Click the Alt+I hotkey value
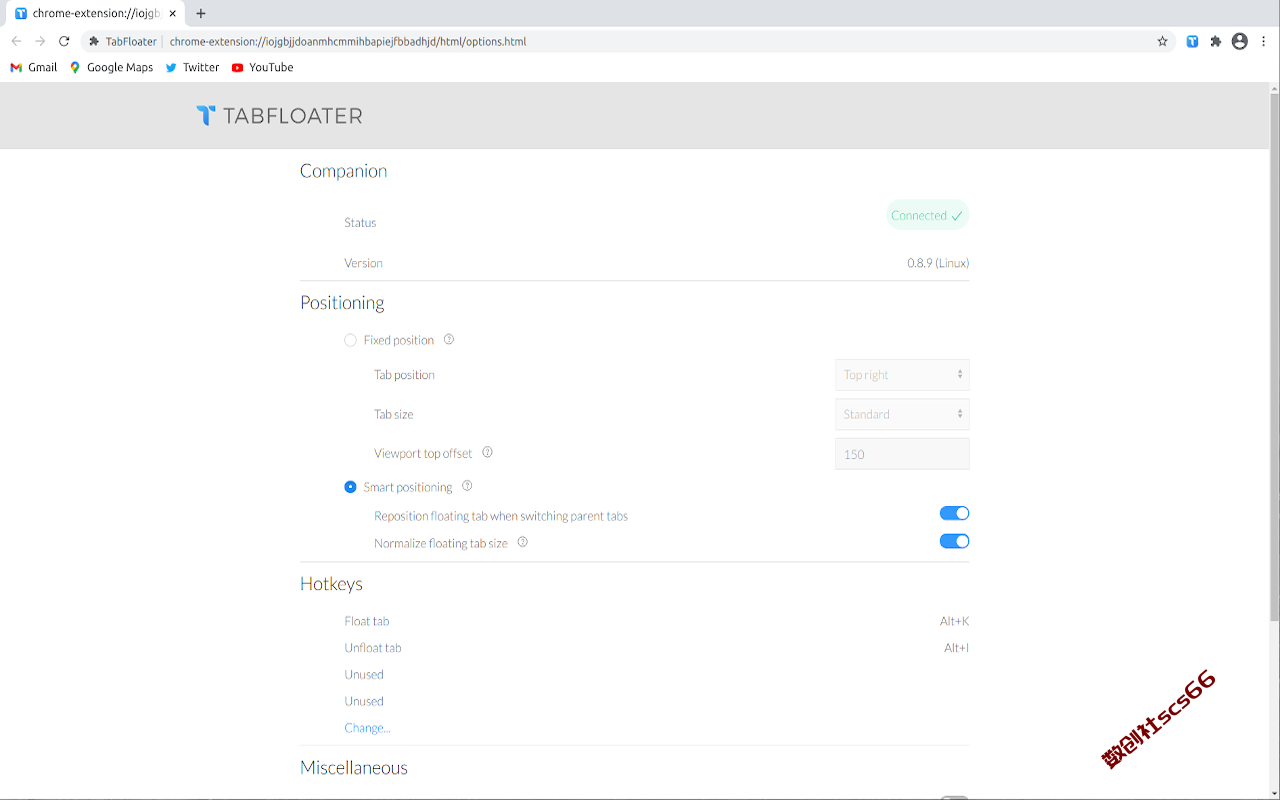The width and height of the screenshot is (1280, 800). click(956, 648)
